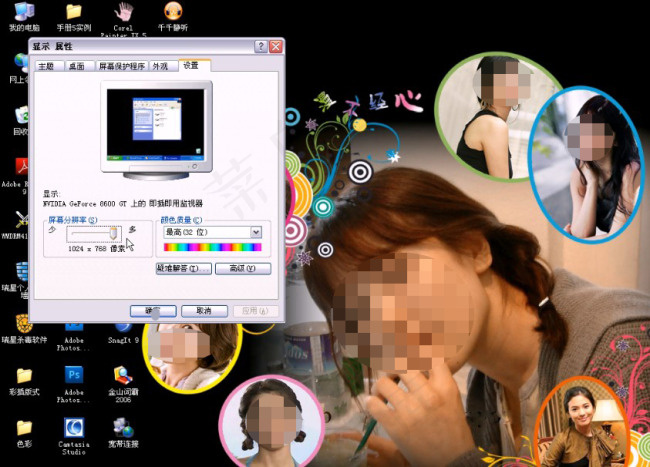Click the 取消 button

[204, 311]
